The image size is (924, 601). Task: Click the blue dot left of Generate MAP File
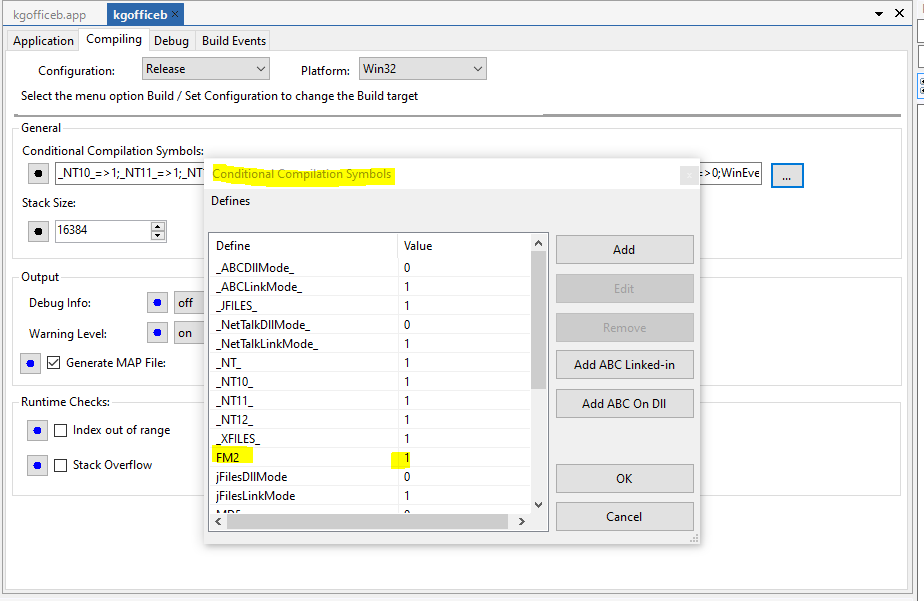[31, 363]
